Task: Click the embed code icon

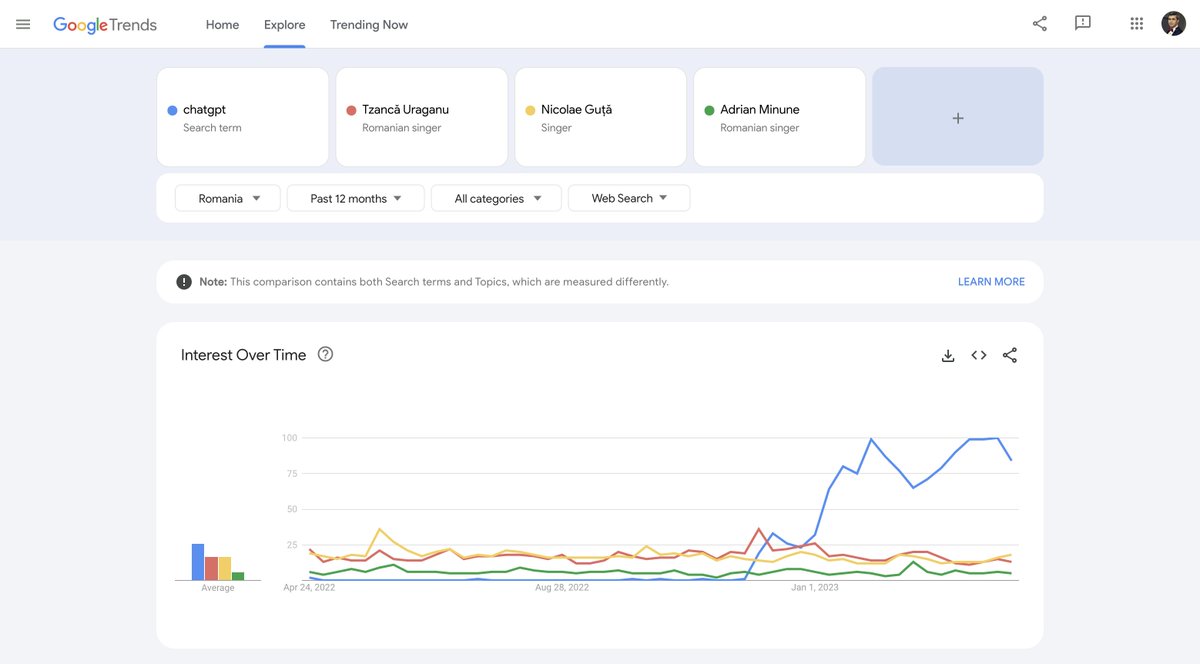Action: tap(979, 355)
